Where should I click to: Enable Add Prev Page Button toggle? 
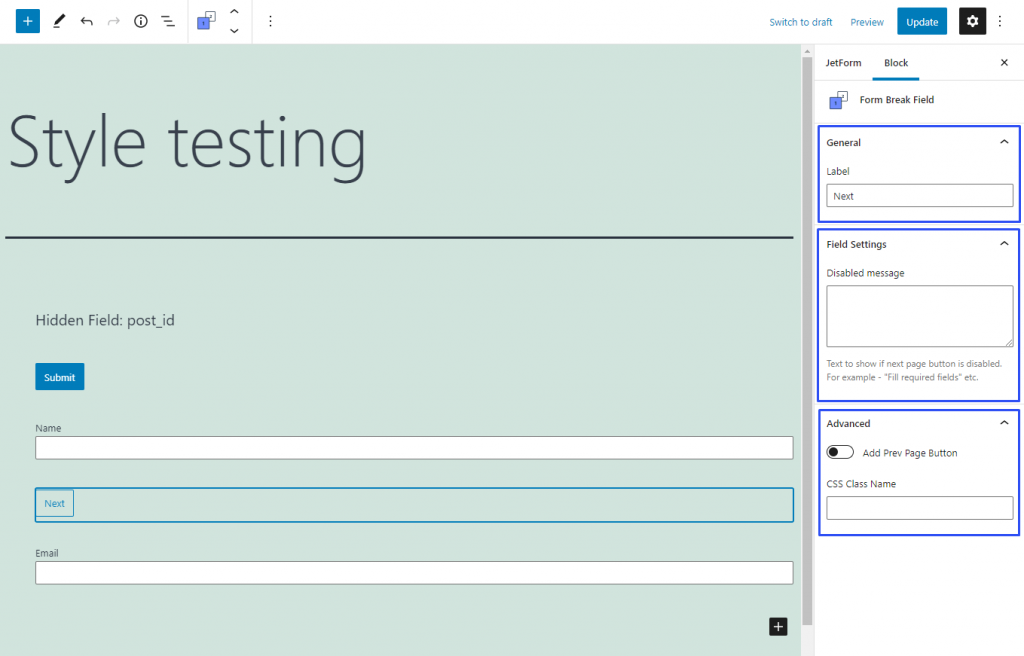click(839, 452)
